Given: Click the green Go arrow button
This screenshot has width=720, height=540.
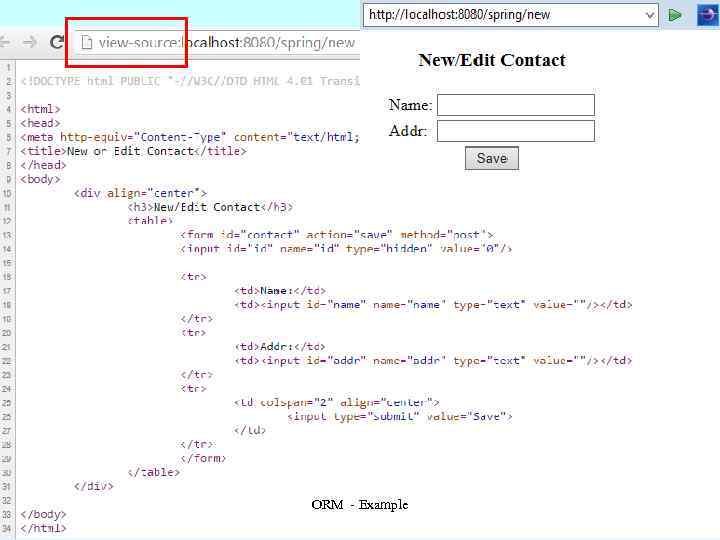Looking at the screenshot, I should tap(675, 15).
